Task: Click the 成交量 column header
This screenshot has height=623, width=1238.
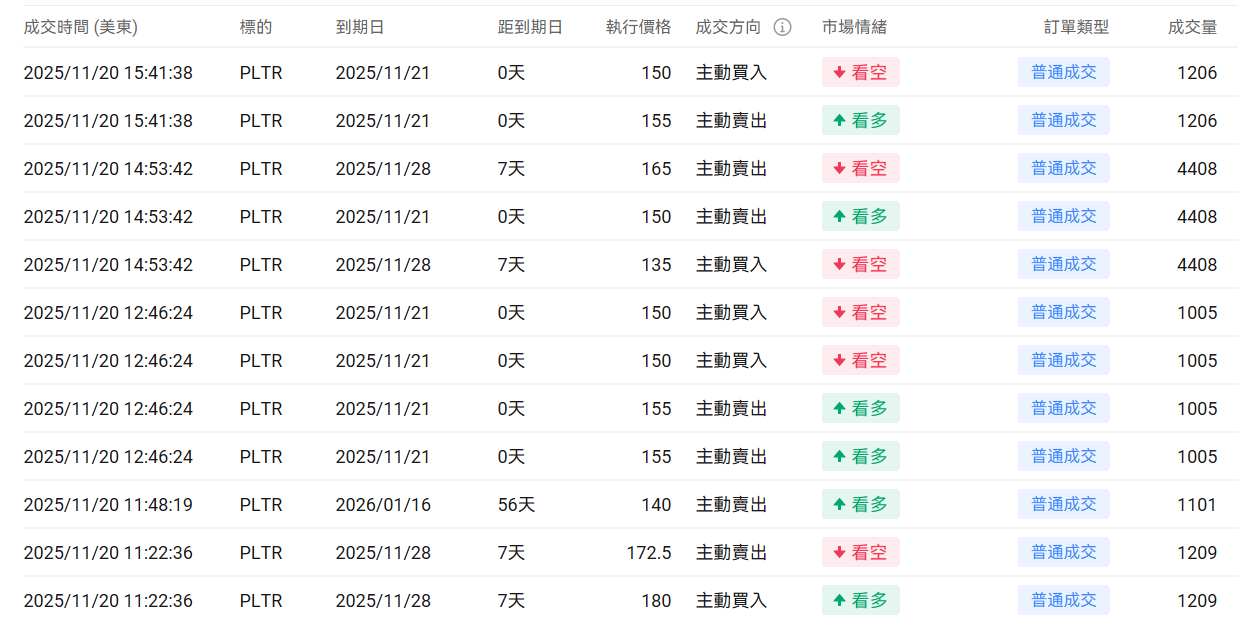Action: 1192,27
